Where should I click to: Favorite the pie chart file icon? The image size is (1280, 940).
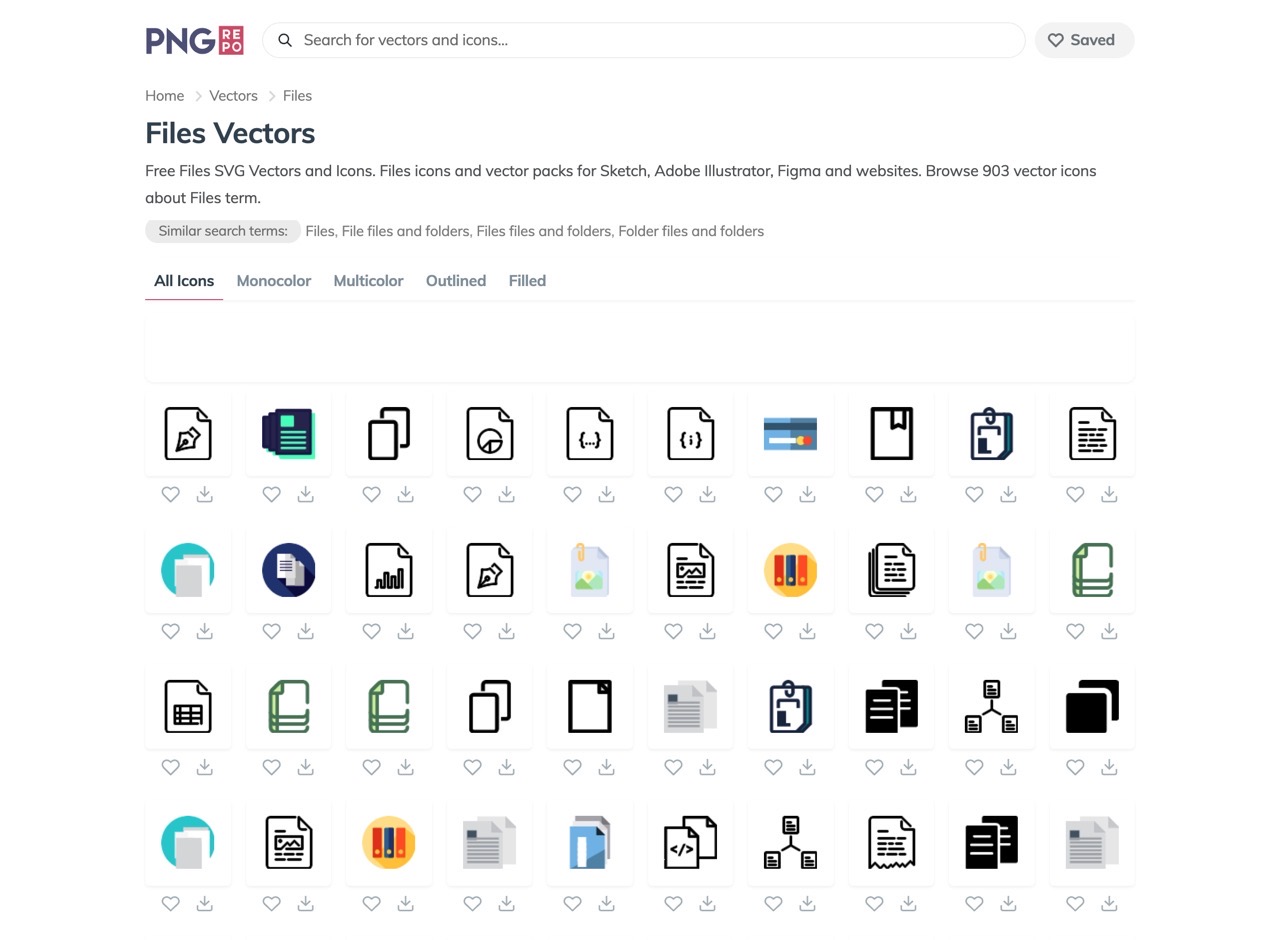coord(472,494)
